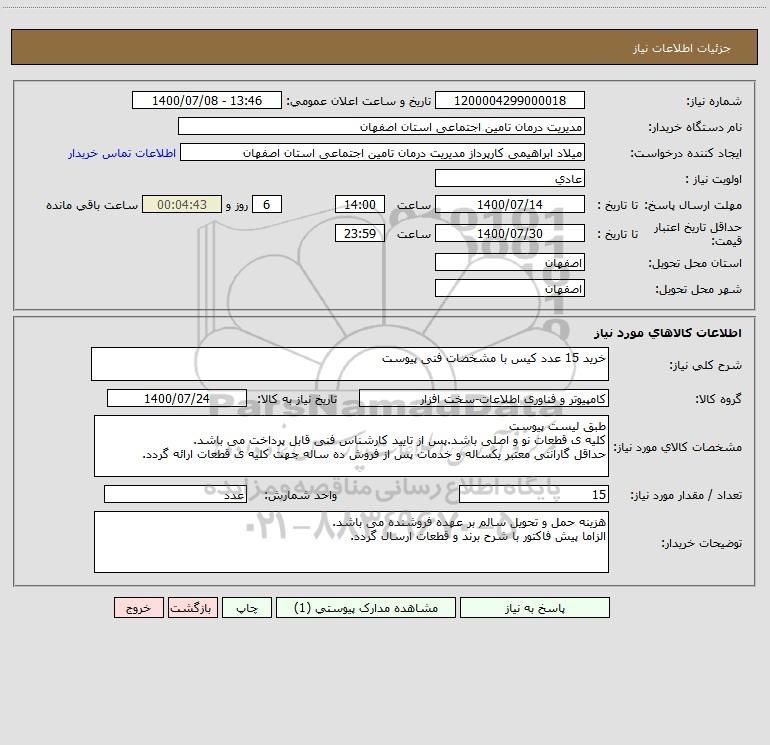Click the unit of measure field عدد
770x745 pixels.
tap(175, 495)
